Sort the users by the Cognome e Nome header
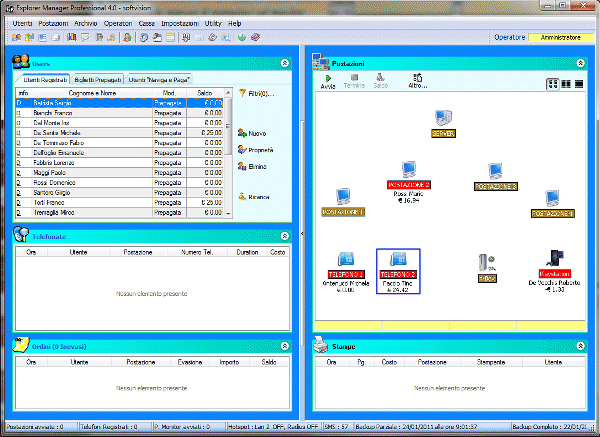This screenshot has height=437, width=600. pos(92,93)
